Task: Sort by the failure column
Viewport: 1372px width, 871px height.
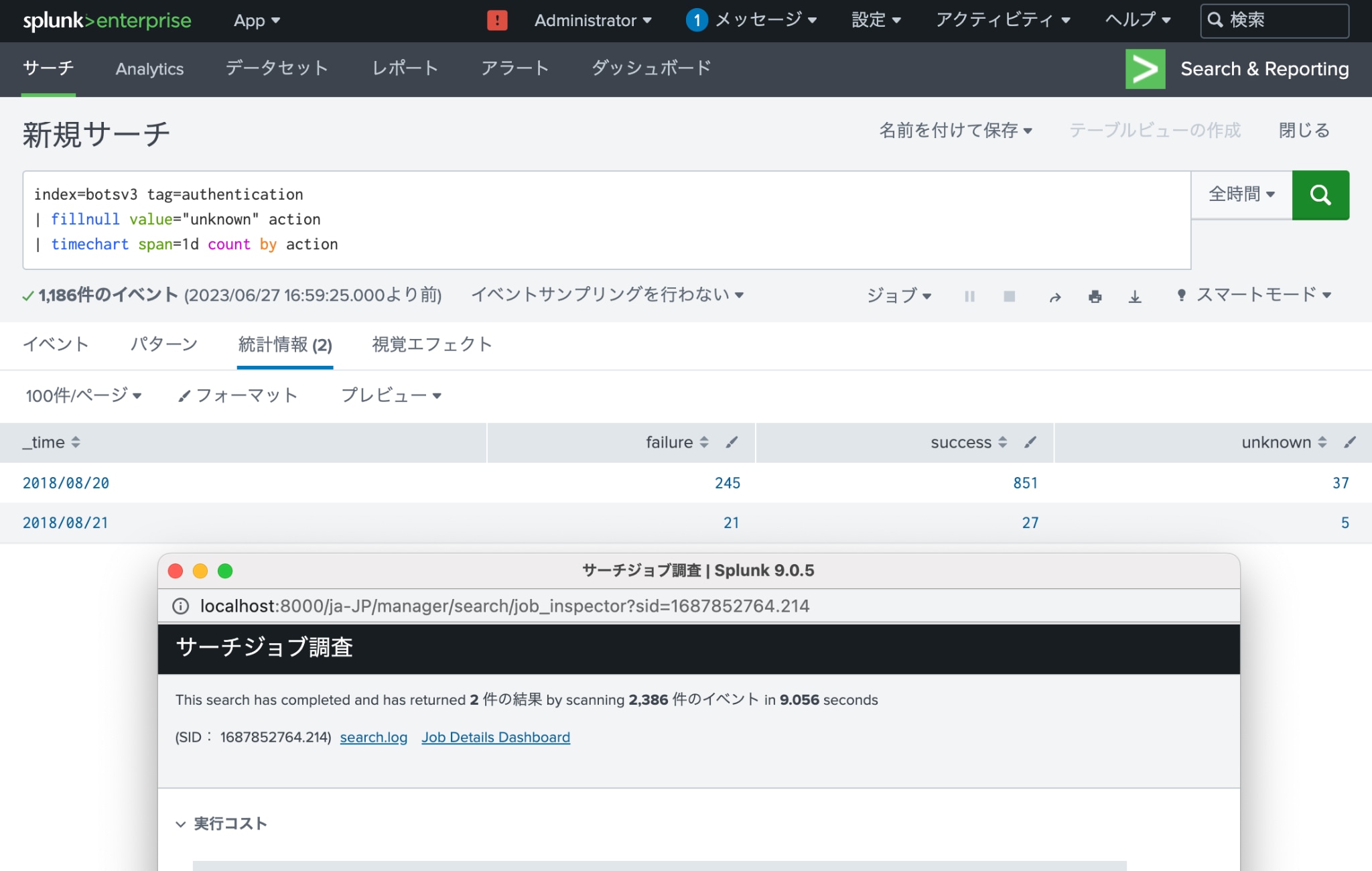Action: point(677,442)
